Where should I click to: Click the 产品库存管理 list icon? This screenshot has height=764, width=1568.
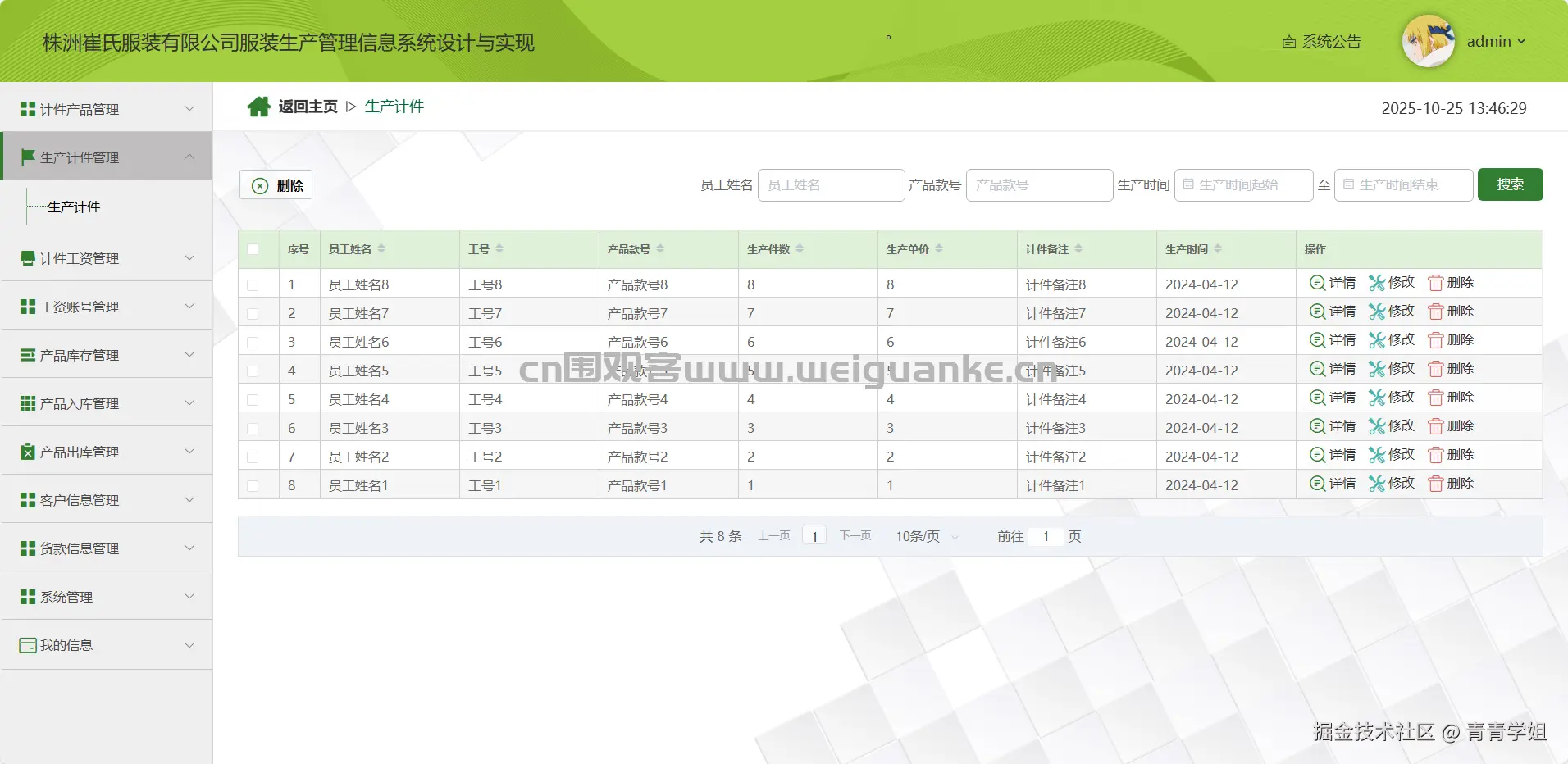point(28,355)
